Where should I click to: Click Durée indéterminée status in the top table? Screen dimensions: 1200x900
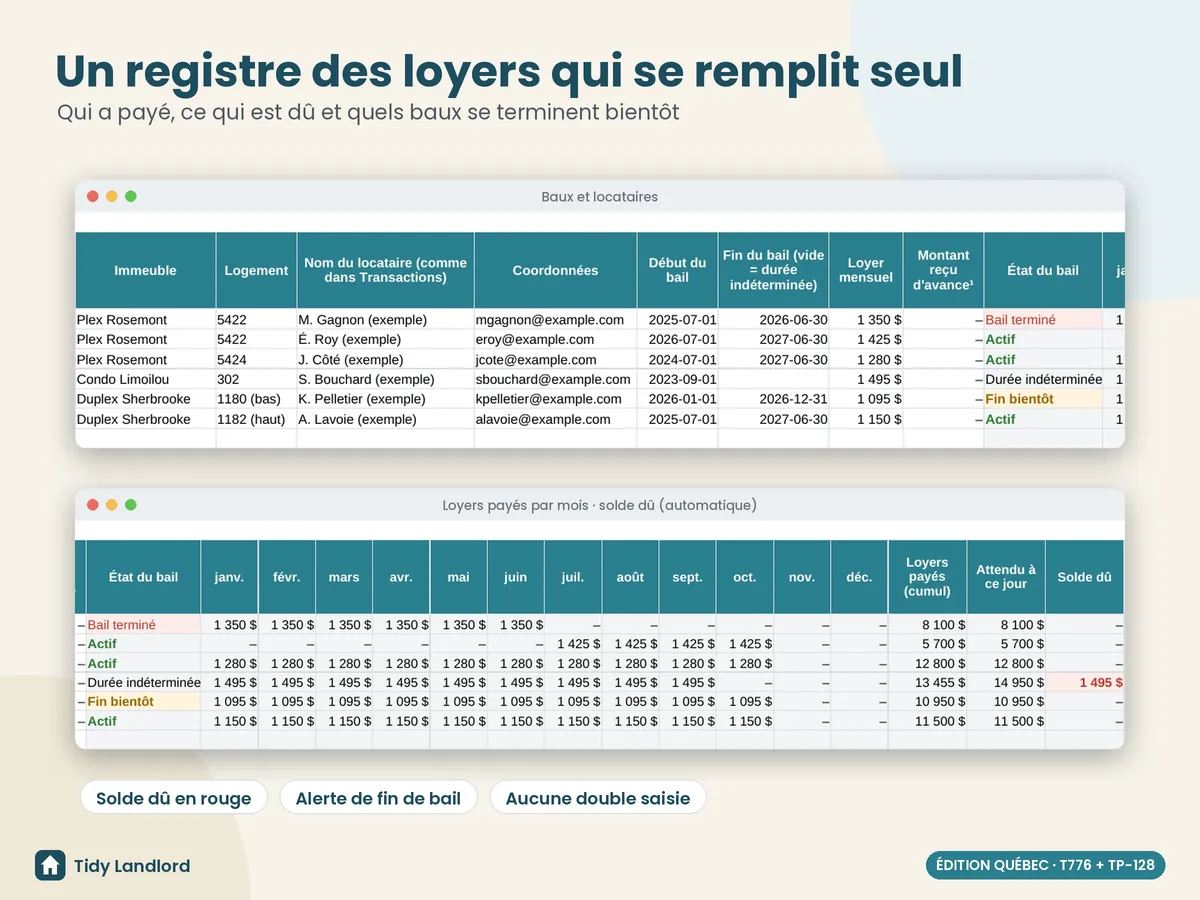[x=1043, y=379]
